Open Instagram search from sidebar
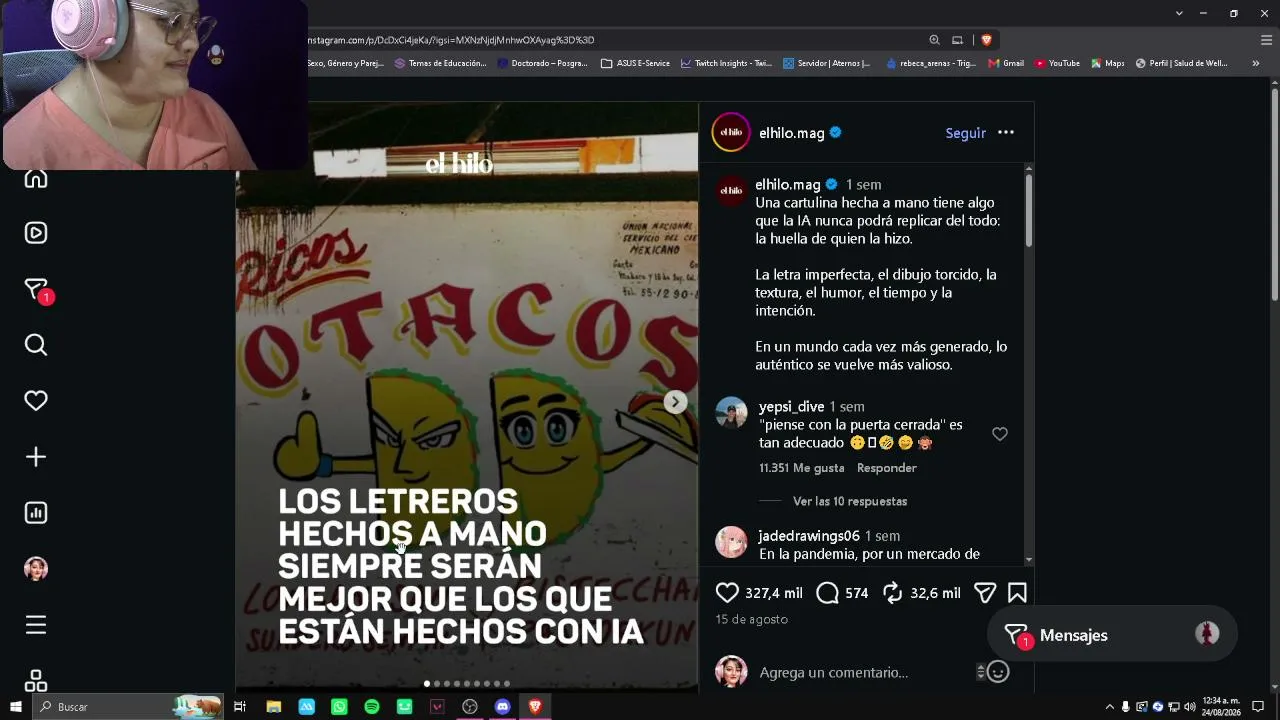1280x720 pixels. pyautogui.click(x=36, y=345)
